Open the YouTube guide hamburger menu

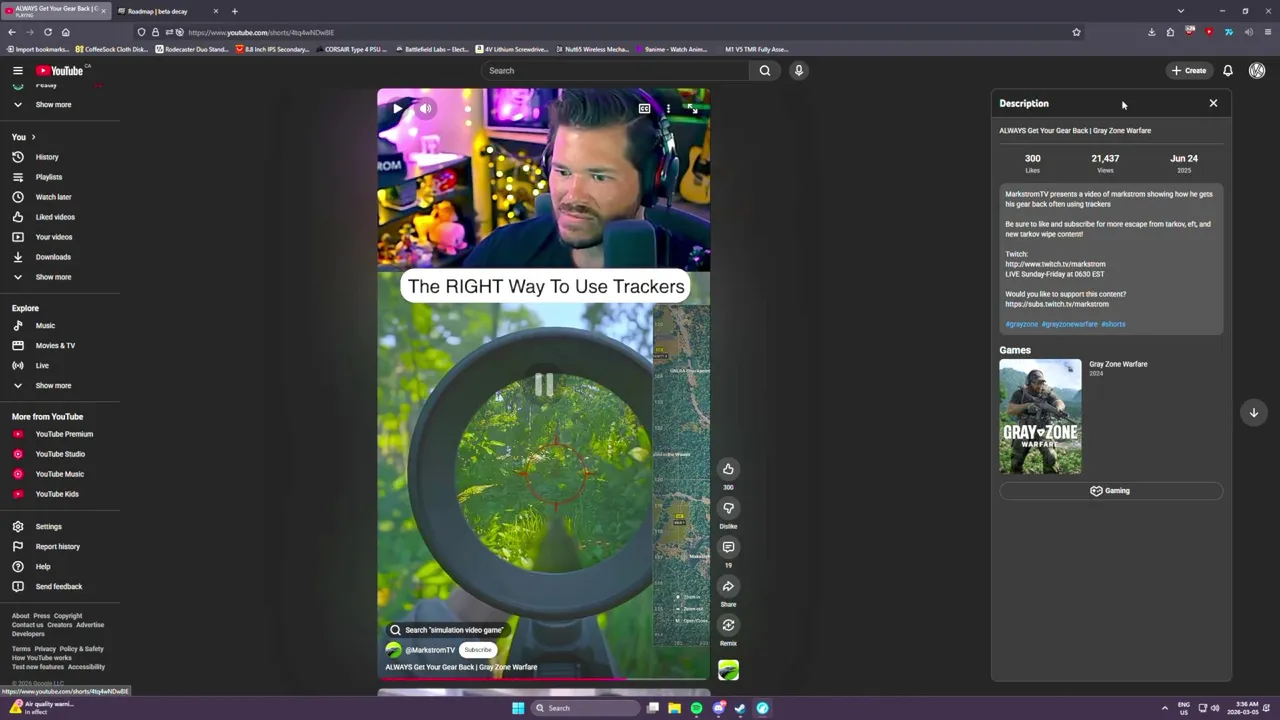[x=17, y=70]
